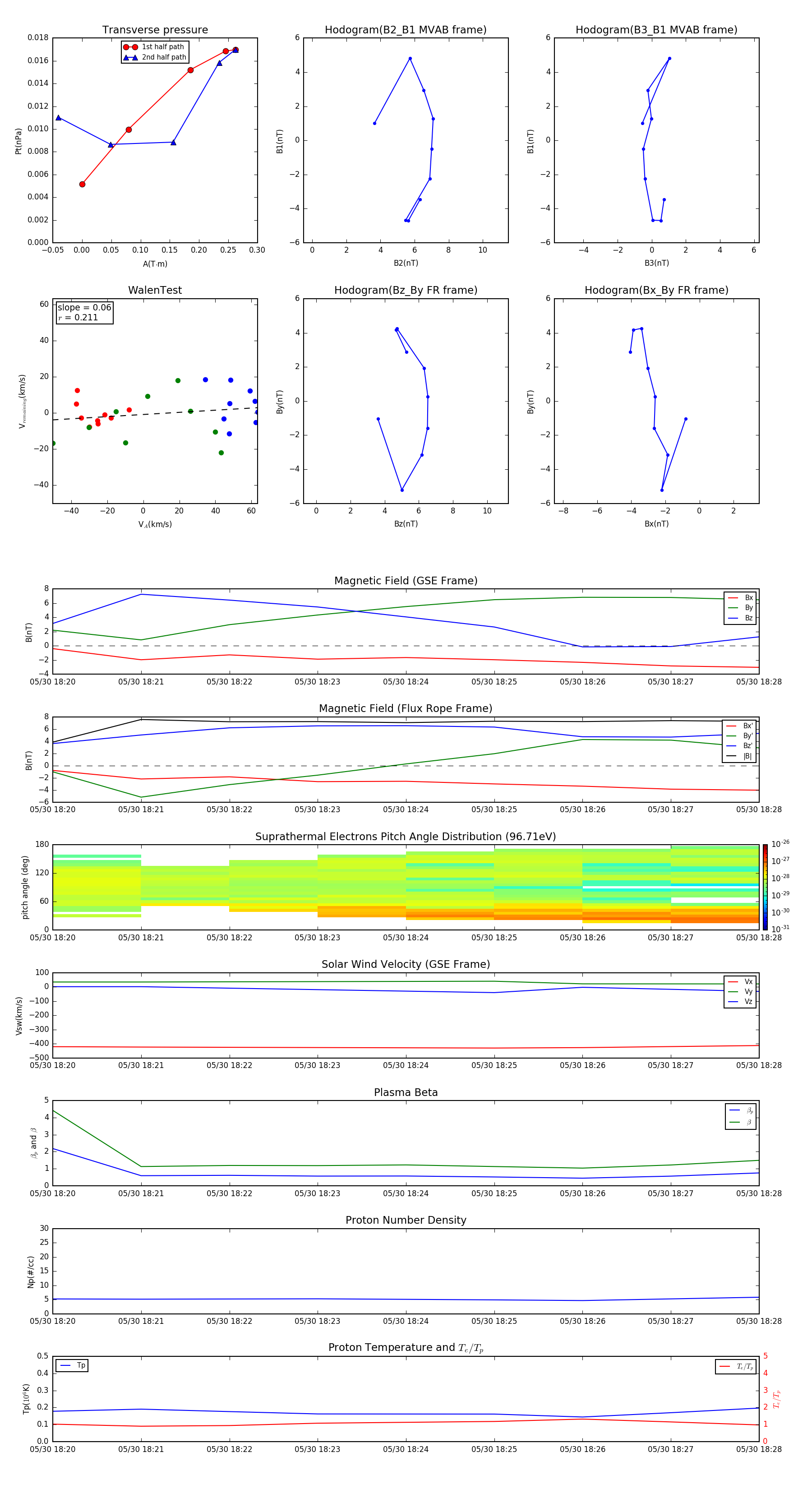Click the 'slope = 0.06' annotation
Screen dimensions: 812x1489
click(x=84, y=308)
